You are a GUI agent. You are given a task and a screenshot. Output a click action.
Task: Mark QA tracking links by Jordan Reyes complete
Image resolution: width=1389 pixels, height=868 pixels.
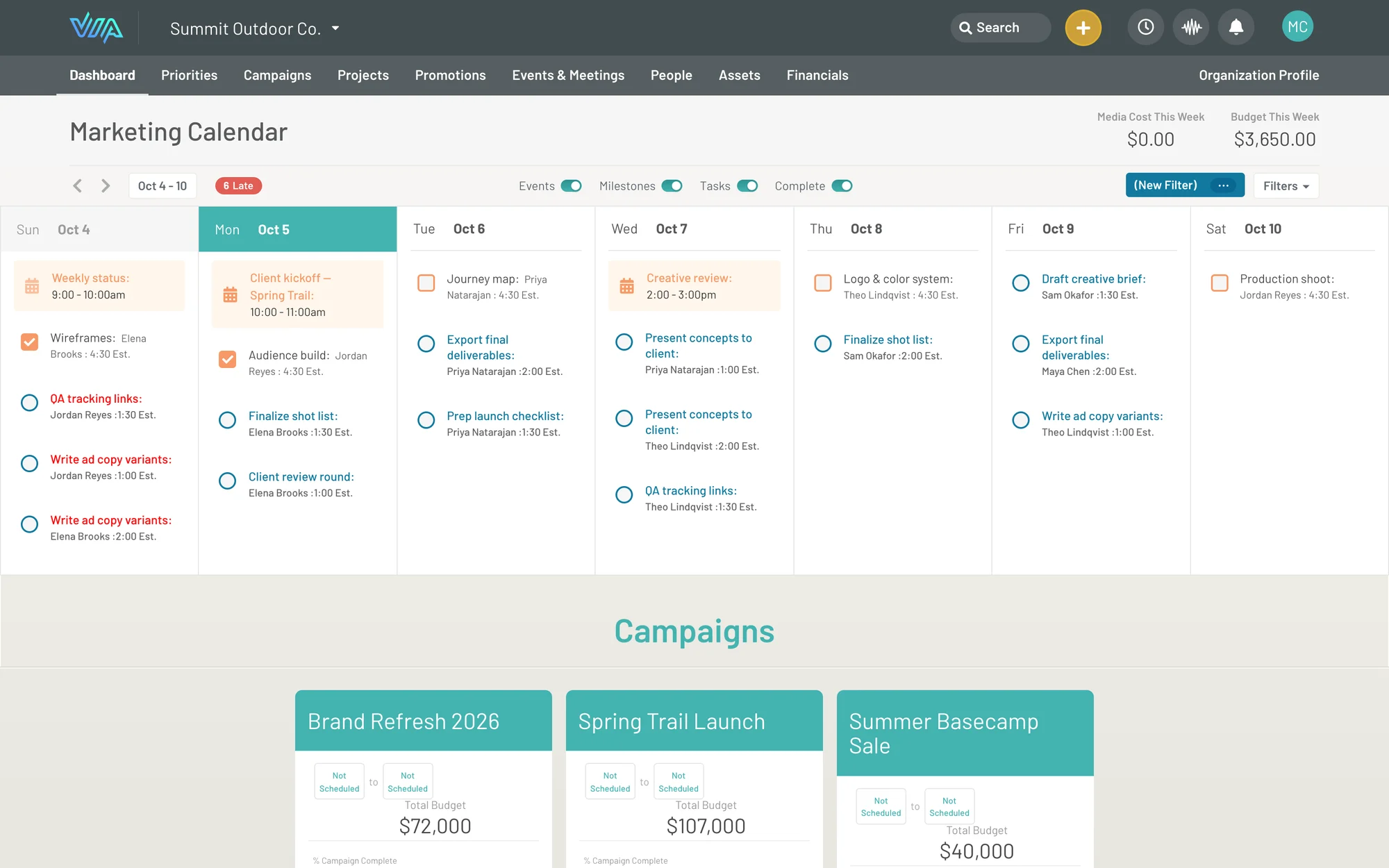coord(29,403)
